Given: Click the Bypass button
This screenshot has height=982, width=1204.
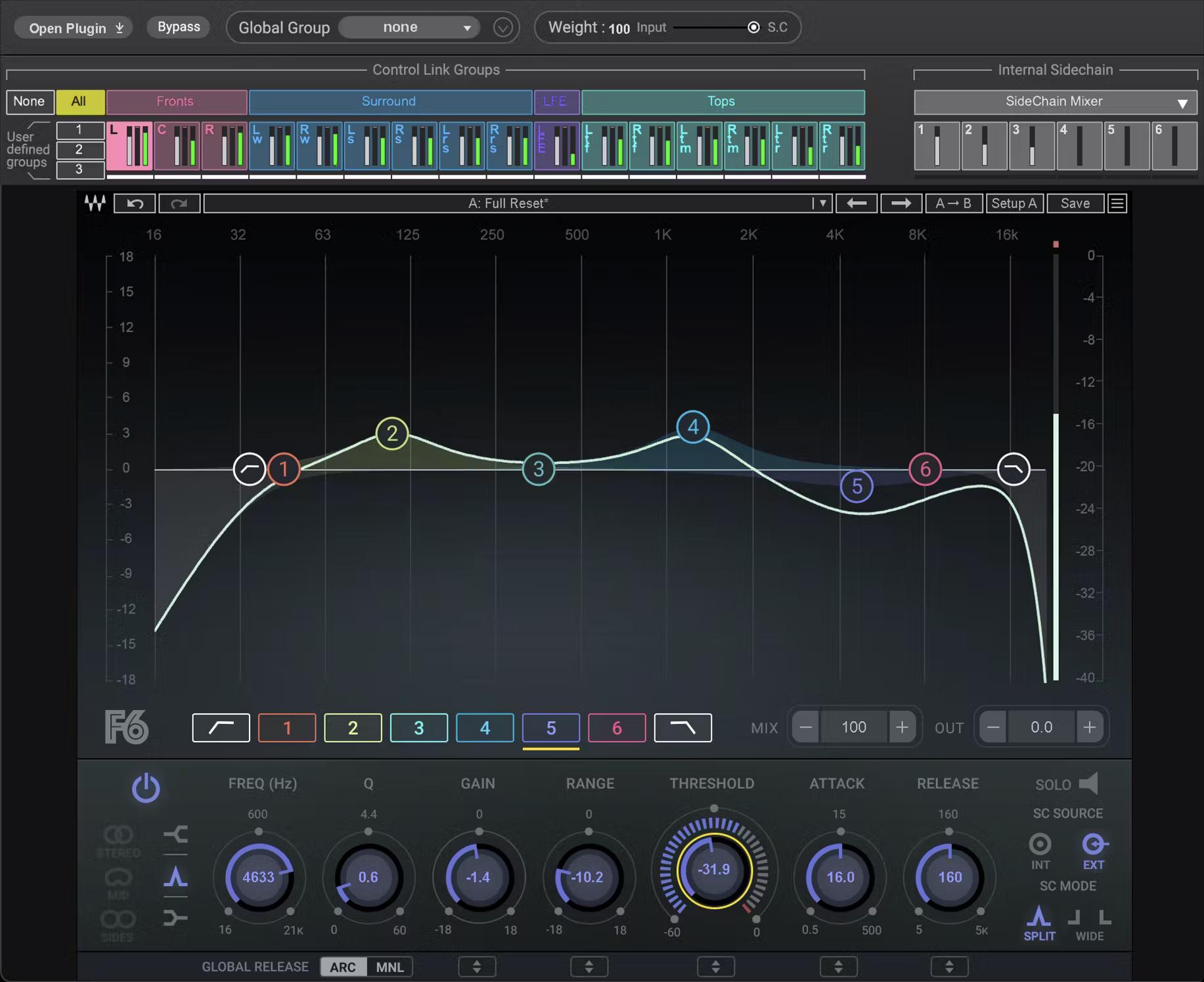Looking at the screenshot, I should pos(179,28).
